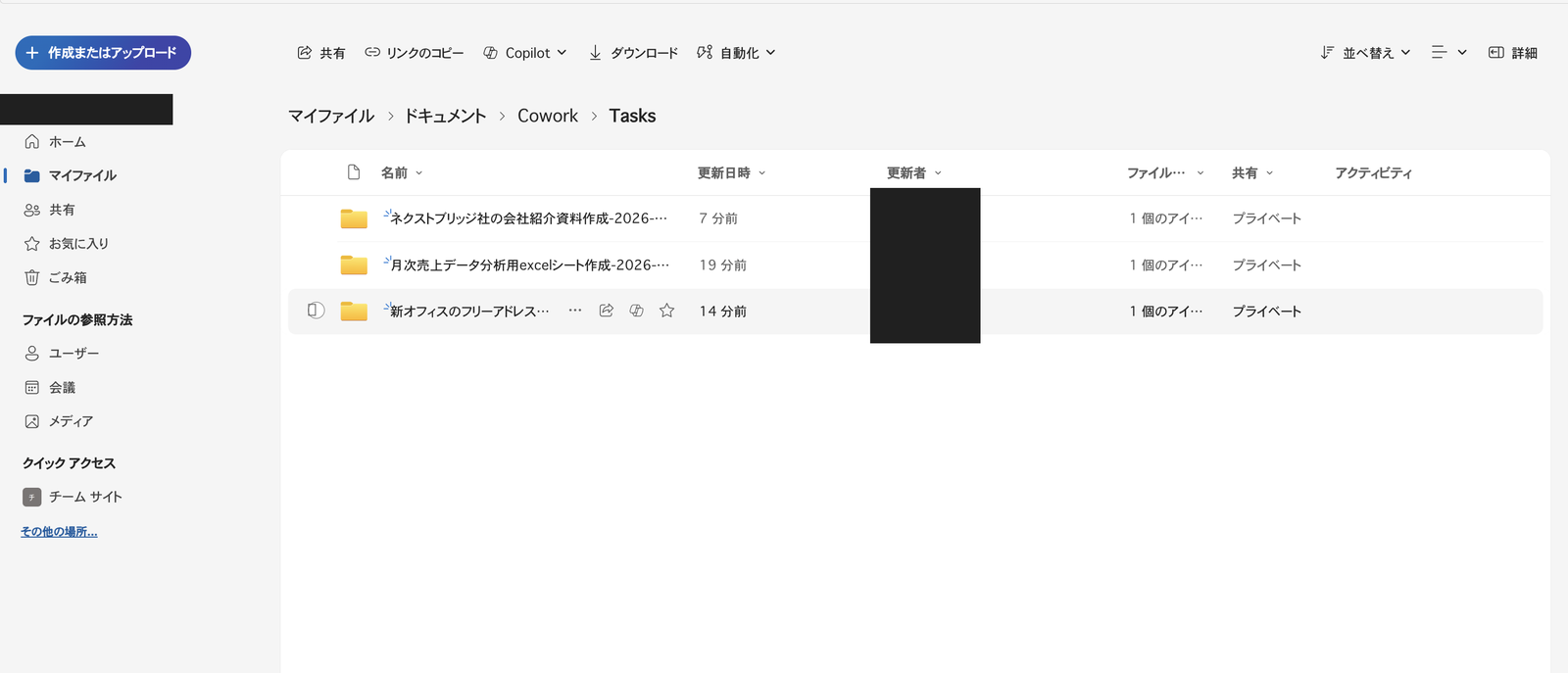Open ファイル... size column header menu
Screen dimensions: 1568x673
1165,172
